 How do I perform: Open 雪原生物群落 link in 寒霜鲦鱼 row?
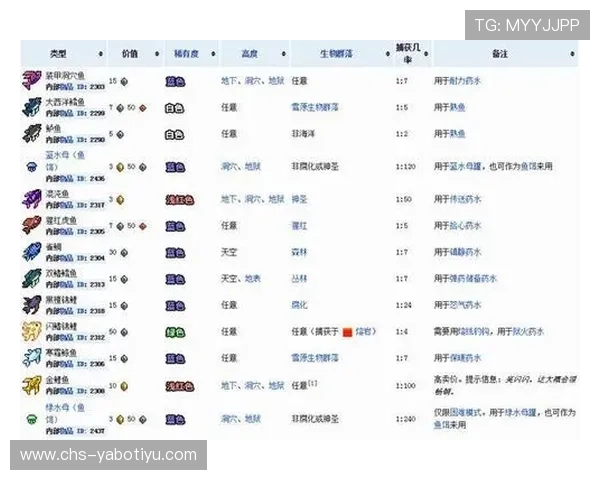[x=315, y=358]
